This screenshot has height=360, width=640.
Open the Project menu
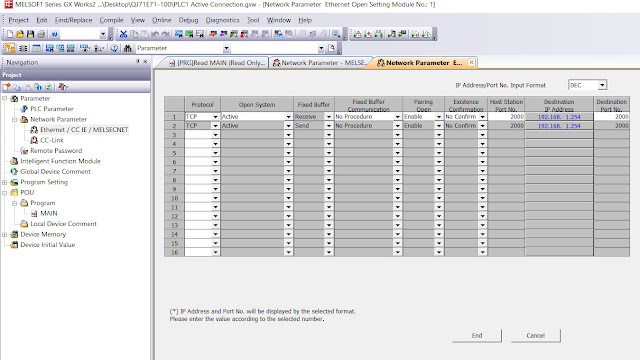click(x=18, y=20)
